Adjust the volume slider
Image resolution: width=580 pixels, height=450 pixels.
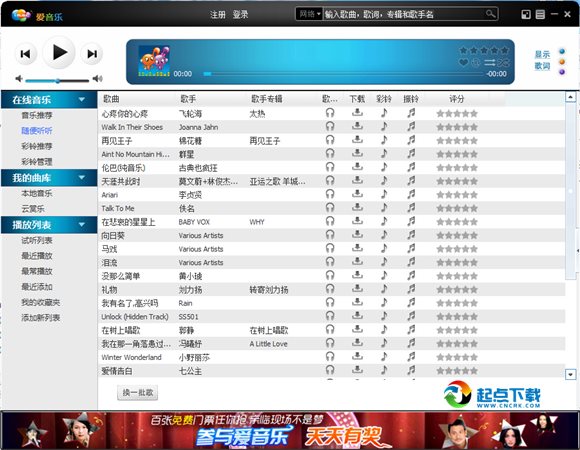click(x=57, y=80)
